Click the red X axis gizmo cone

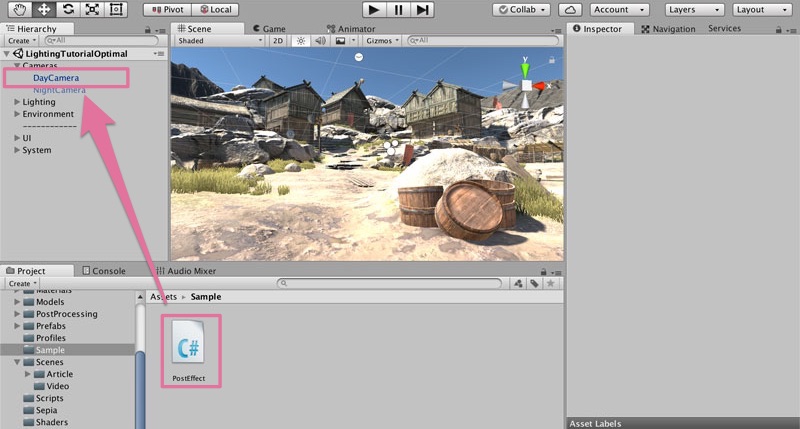538,86
